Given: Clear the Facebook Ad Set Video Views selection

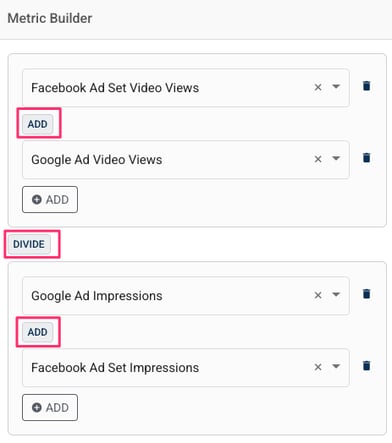Looking at the screenshot, I should pos(318,87).
